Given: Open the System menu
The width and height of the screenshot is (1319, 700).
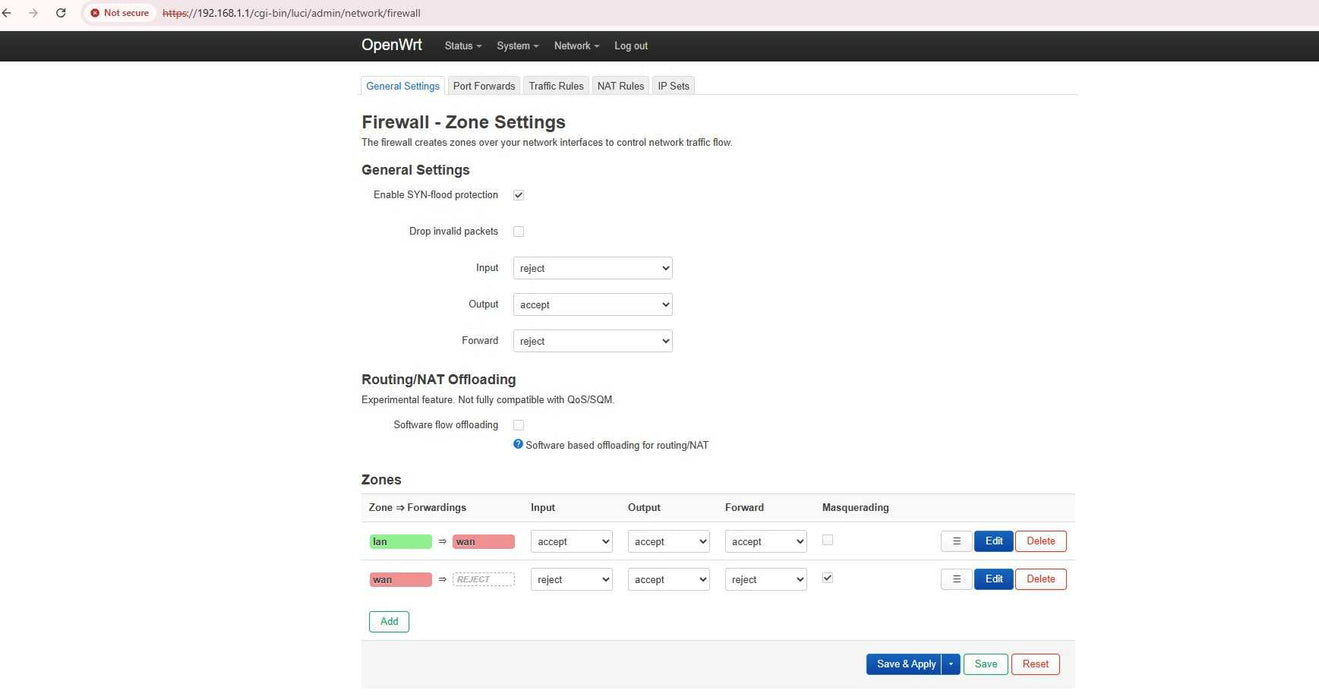Looking at the screenshot, I should pyautogui.click(x=517, y=46).
